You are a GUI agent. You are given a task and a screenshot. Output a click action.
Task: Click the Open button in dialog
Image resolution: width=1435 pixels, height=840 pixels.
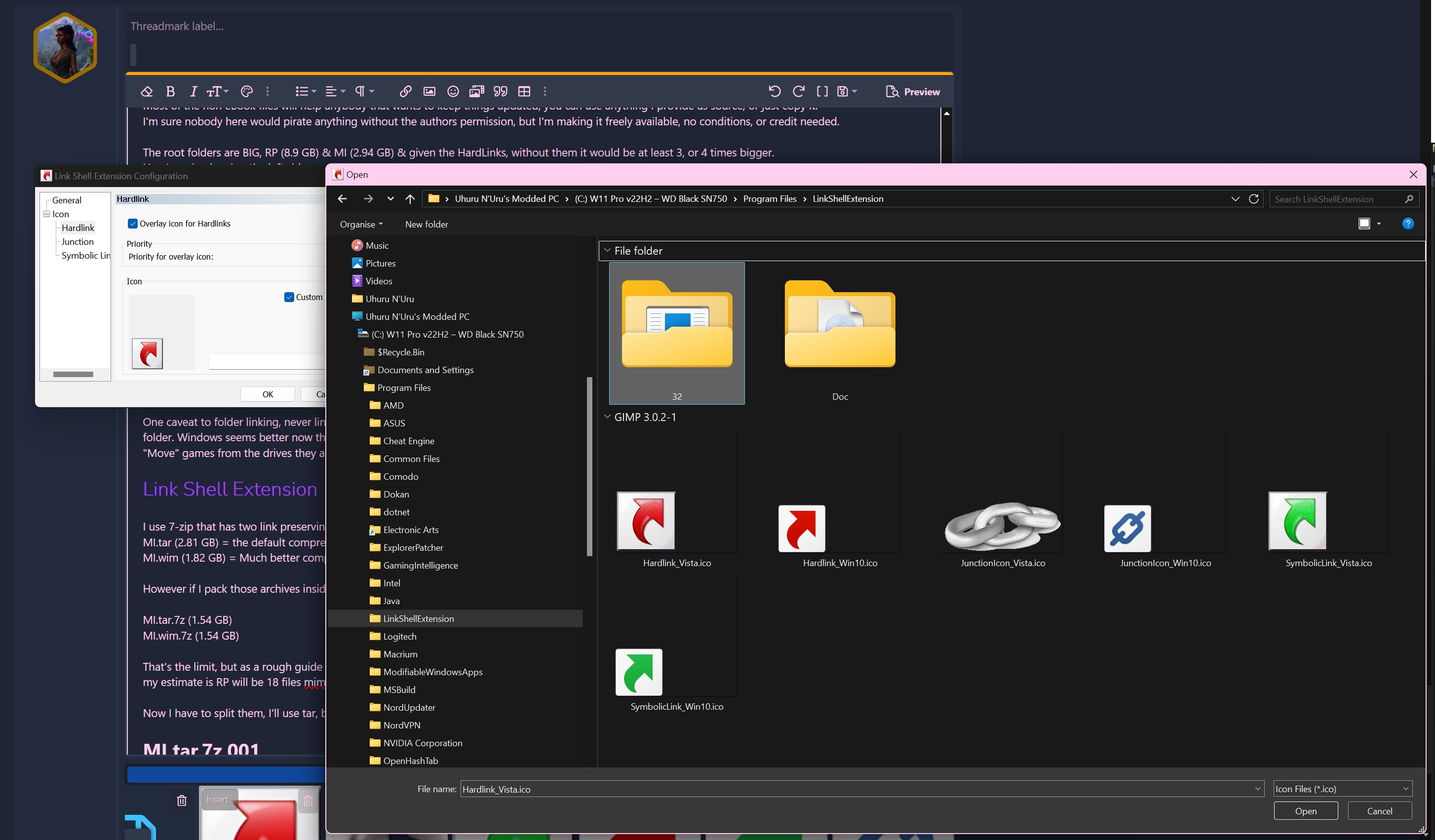pos(1305,811)
